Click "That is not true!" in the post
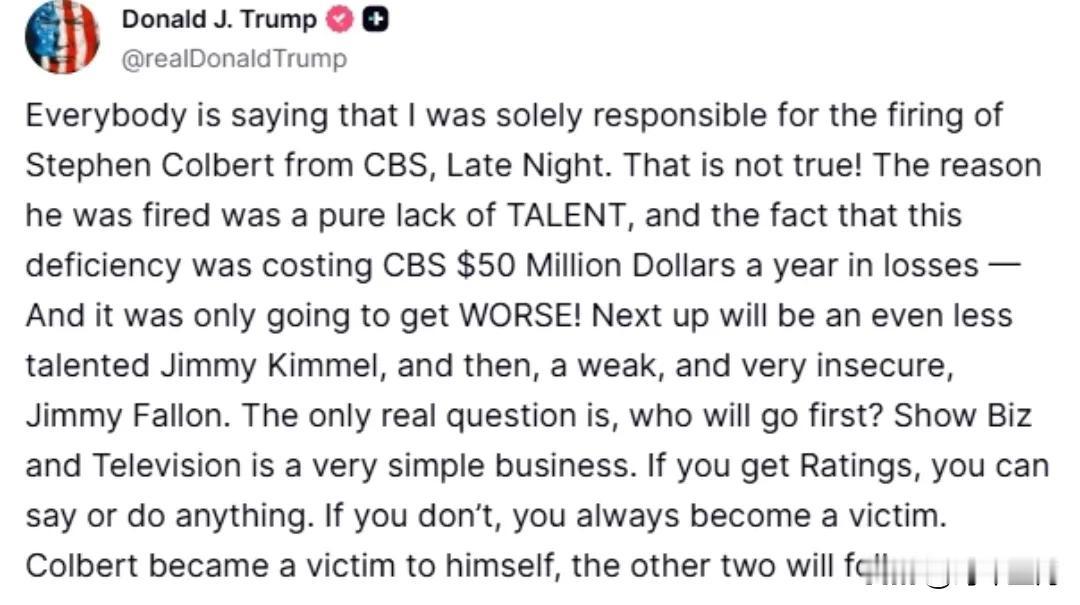 click(x=742, y=165)
